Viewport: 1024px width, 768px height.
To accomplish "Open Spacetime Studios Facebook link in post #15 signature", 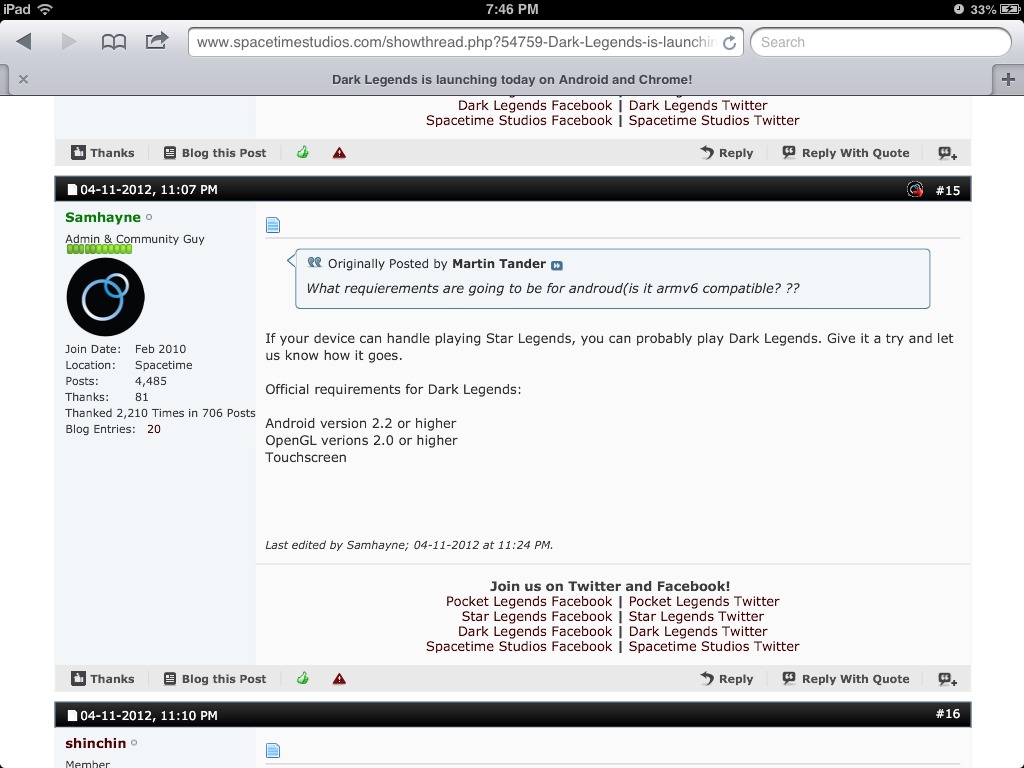I will pyautogui.click(x=519, y=646).
